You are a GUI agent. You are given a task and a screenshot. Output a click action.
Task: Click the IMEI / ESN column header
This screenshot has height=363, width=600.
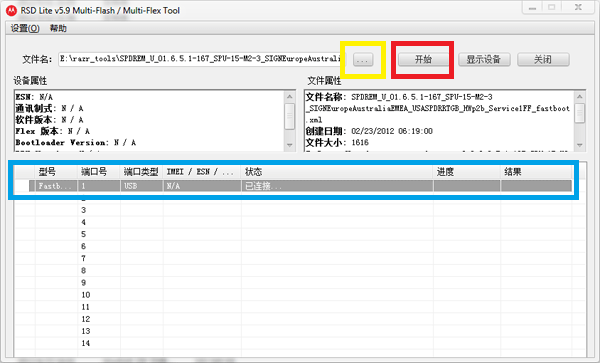click(x=202, y=172)
